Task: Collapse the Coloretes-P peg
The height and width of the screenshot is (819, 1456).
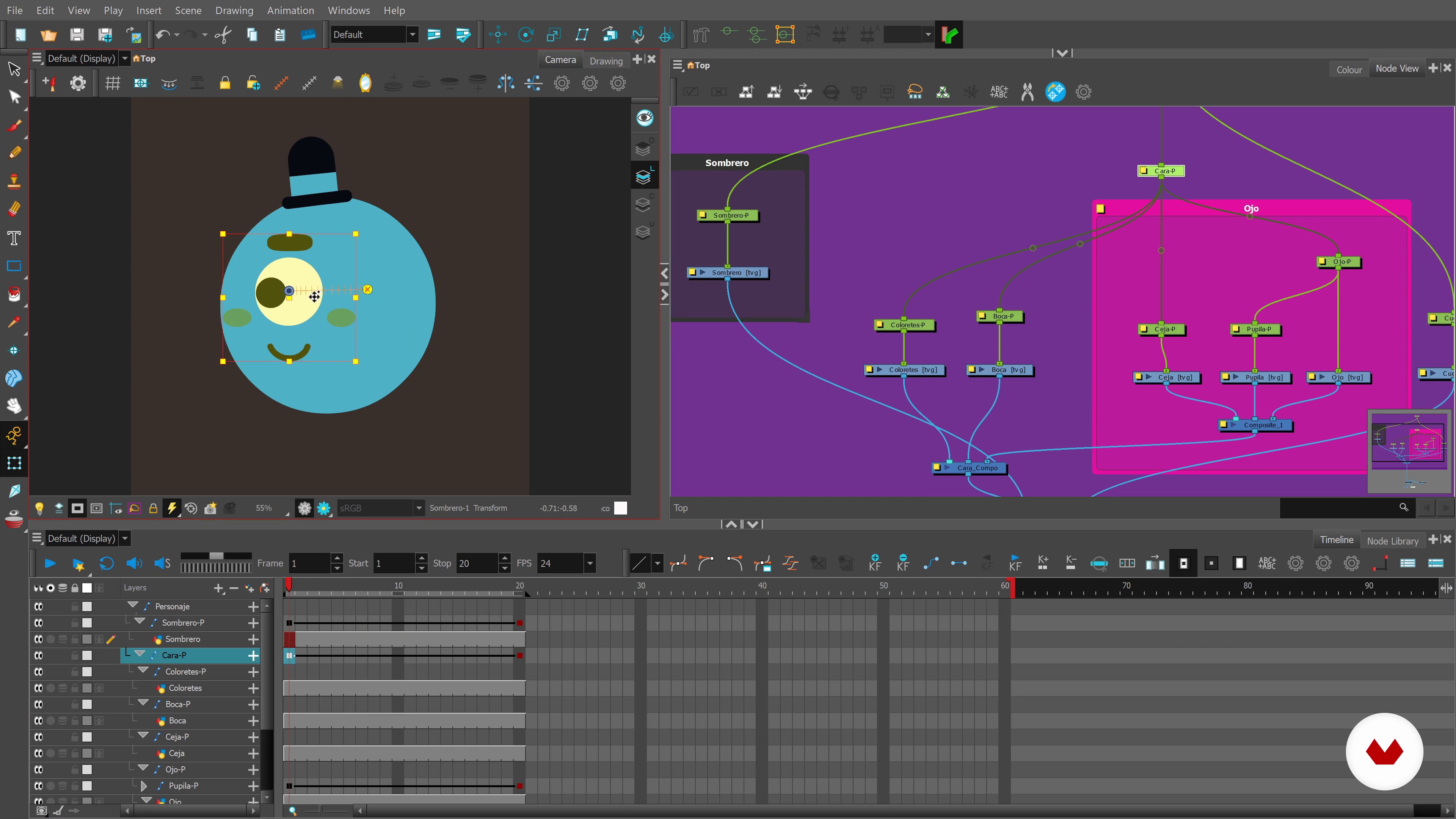Action: (x=143, y=670)
